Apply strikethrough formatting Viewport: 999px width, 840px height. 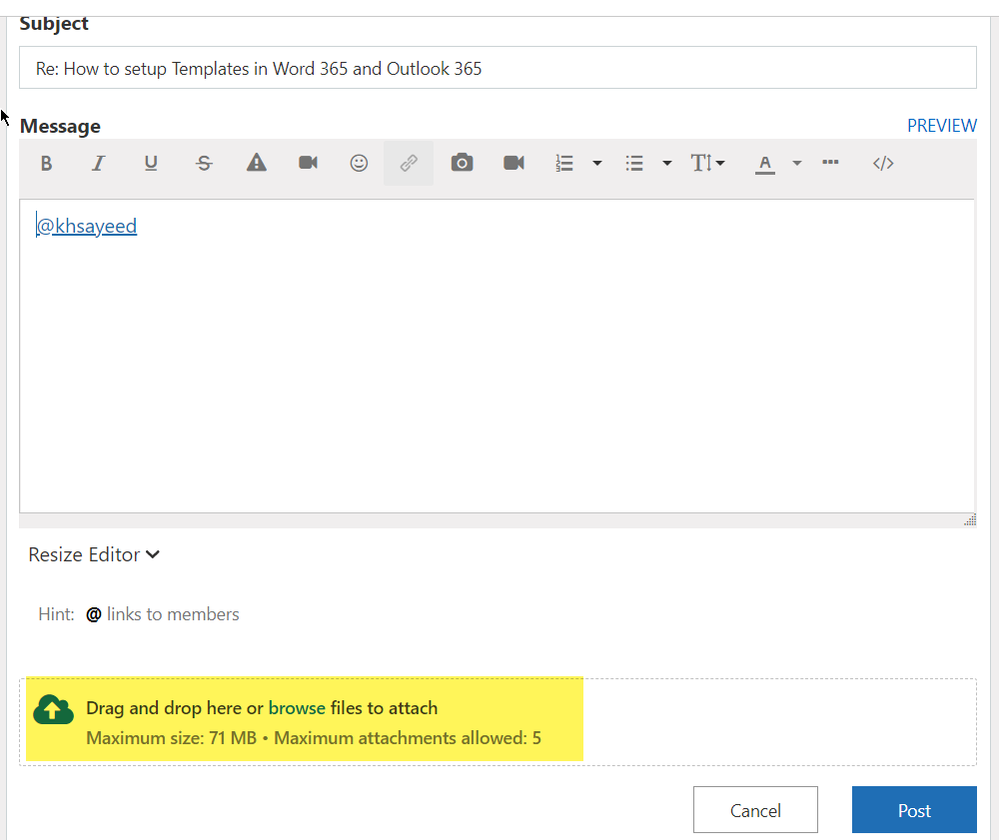[x=204, y=163]
